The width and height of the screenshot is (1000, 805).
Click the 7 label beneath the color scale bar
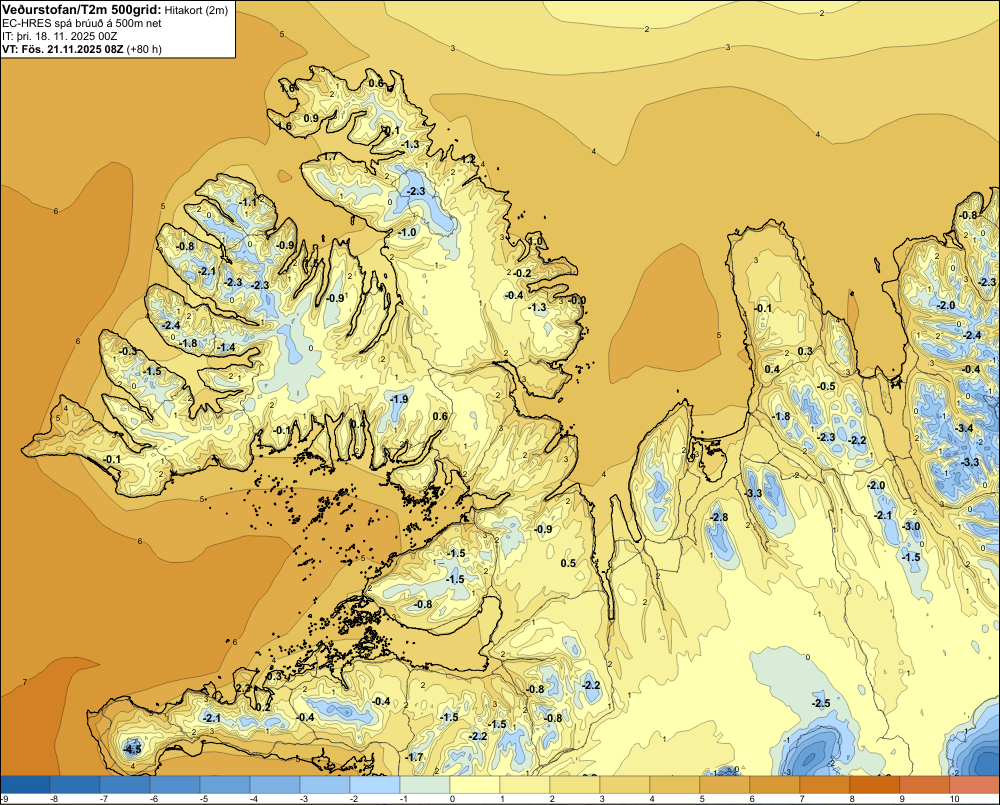click(x=802, y=799)
